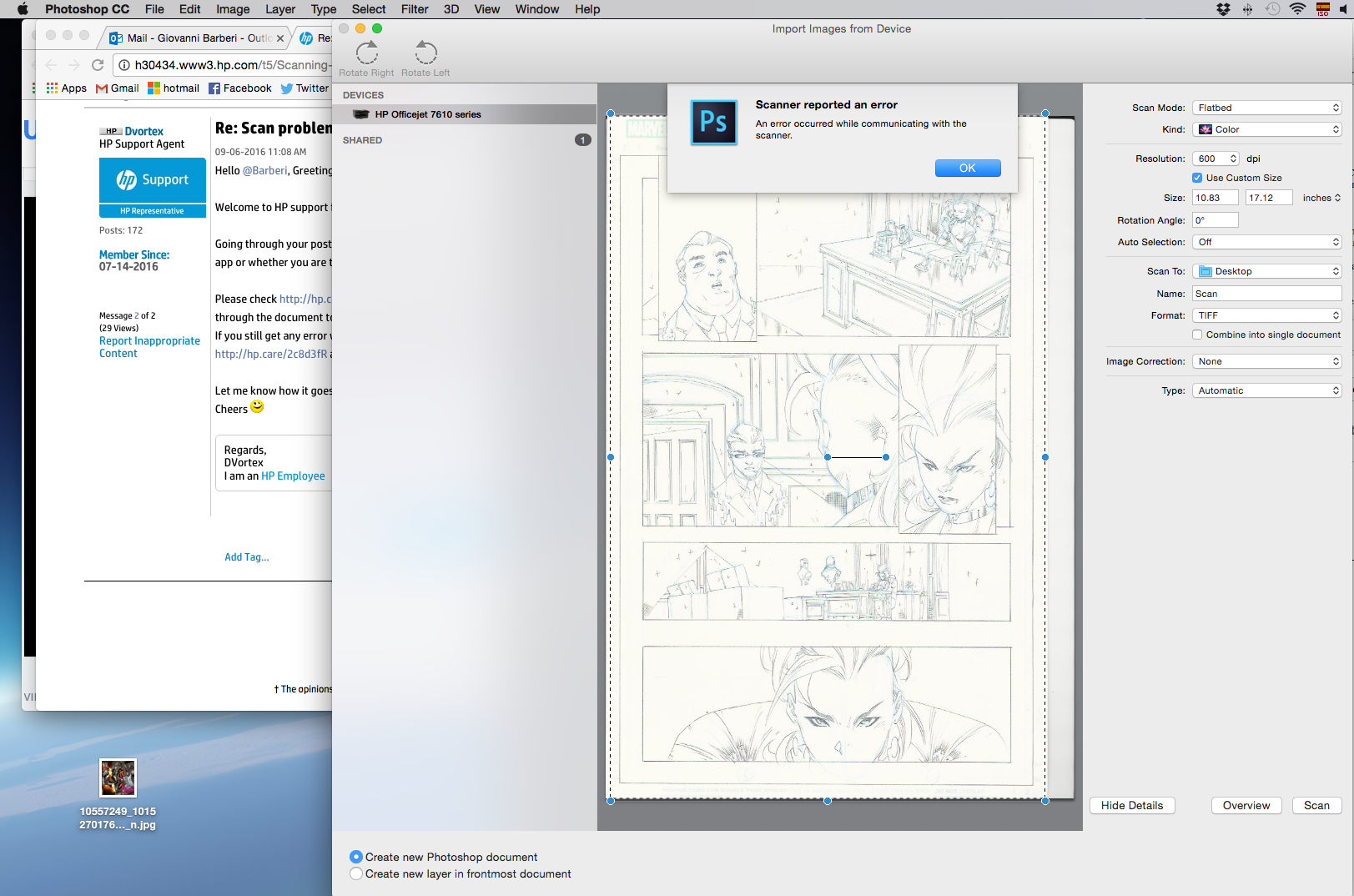Open the Scan Mode Flatbed dropdown
The width and height of the screenshot is (1354, 896).
tap(1267, 108)
